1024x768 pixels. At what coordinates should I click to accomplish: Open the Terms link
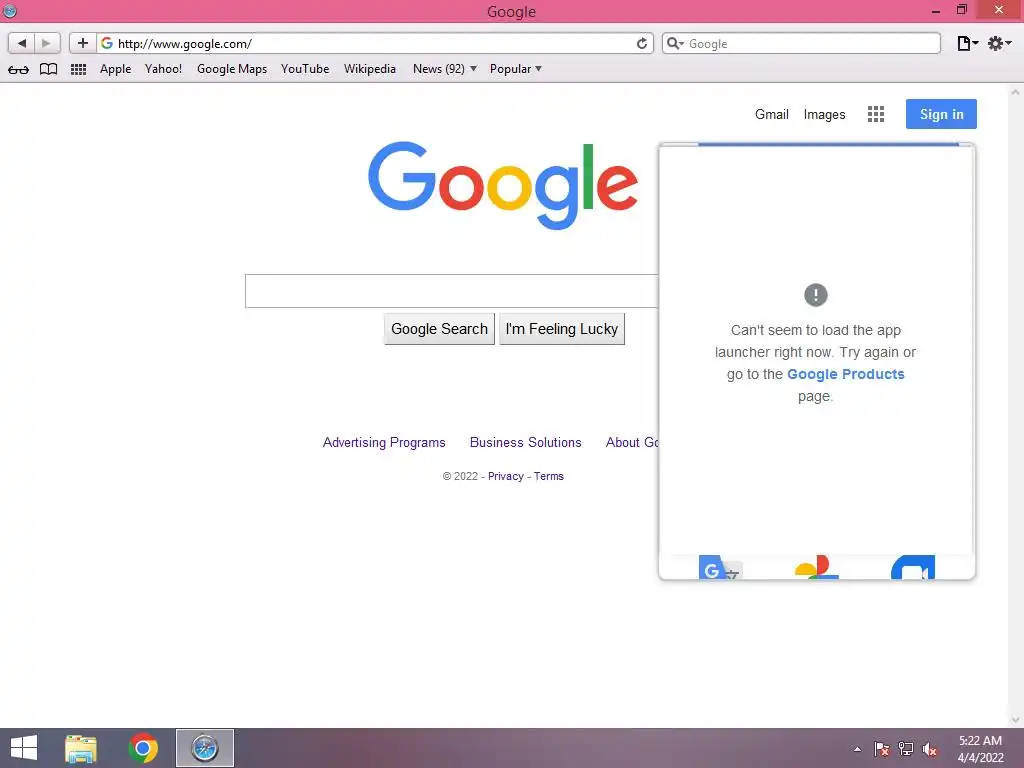(549, 476)
